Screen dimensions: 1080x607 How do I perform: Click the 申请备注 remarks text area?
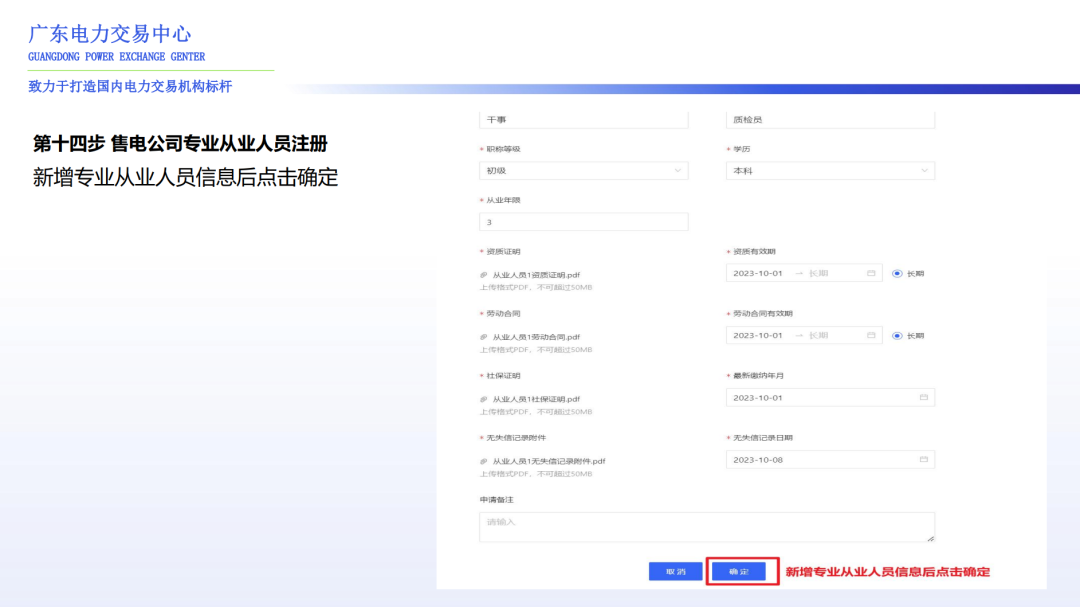707,526
